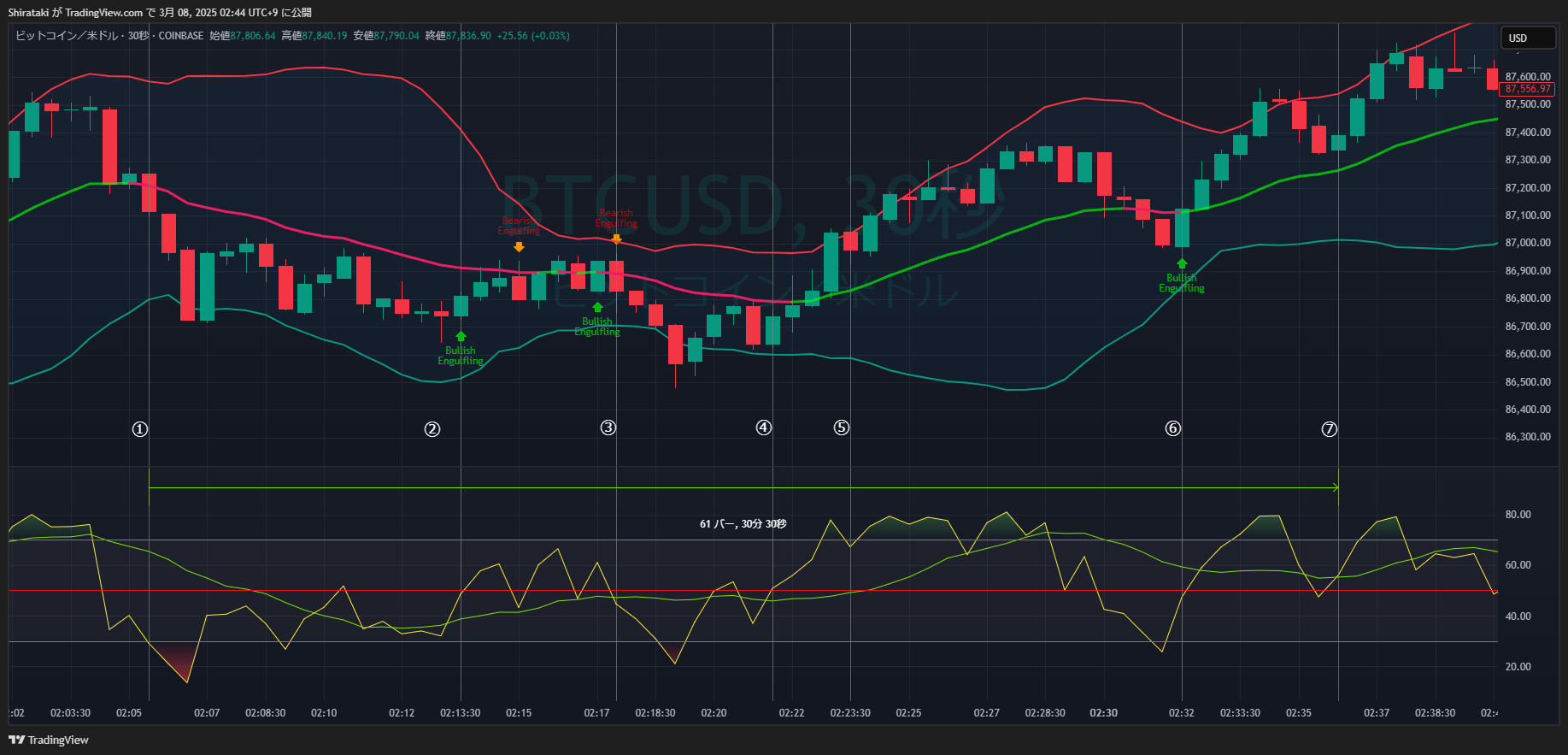This screenshot has height=755, width=1568.
Task: Open the USD currency selector
Action: coord(1529,38)
